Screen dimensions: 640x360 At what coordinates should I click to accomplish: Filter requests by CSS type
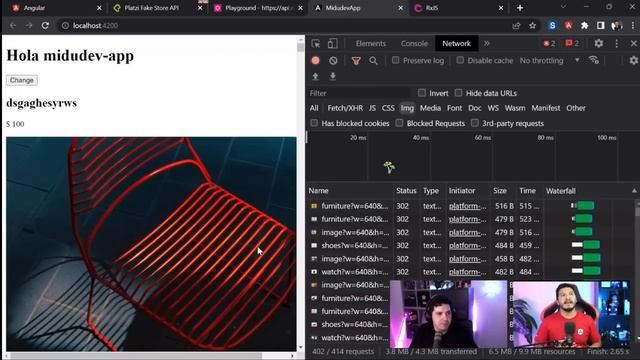pos(388,108)
